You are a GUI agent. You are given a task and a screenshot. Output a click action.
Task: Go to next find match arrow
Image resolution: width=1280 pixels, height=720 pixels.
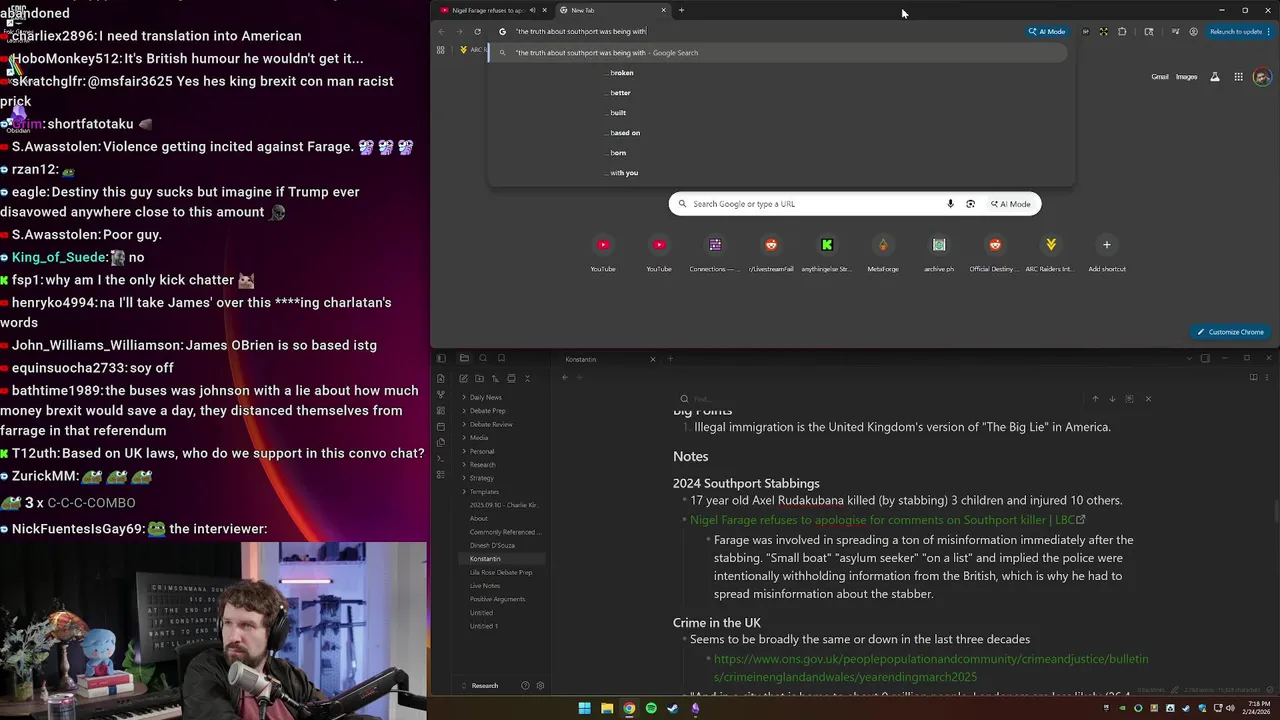[x=1112, y=399]
